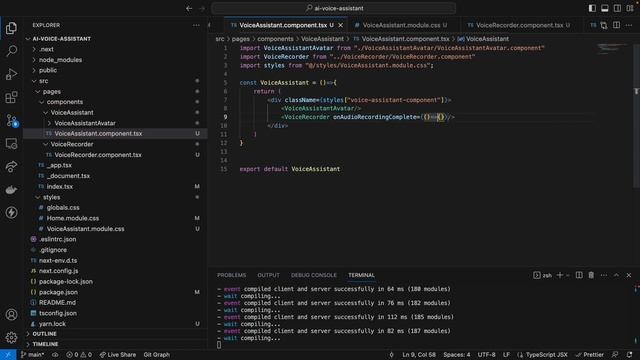Viewport: 640px width, 360px height.
Task: Go back with the navigation arrow
Action: [x=189, y=8]
